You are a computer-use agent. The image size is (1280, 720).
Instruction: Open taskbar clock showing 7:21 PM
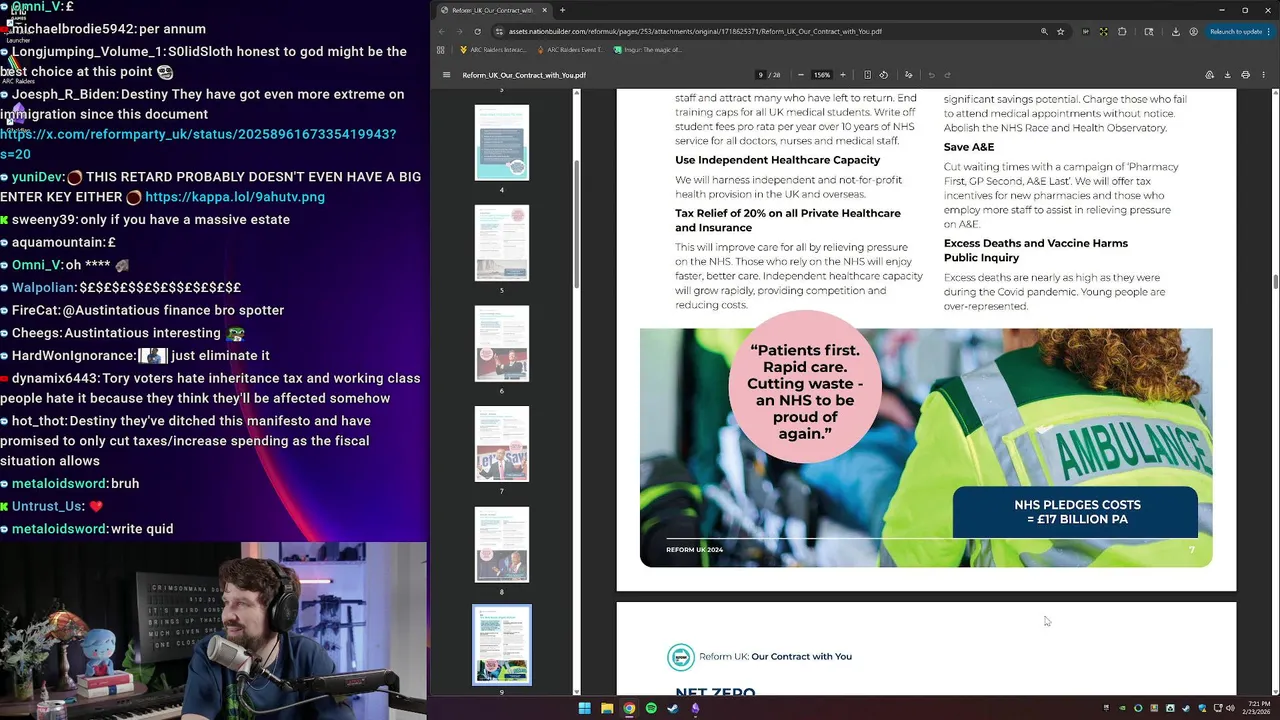point(1255,709)
